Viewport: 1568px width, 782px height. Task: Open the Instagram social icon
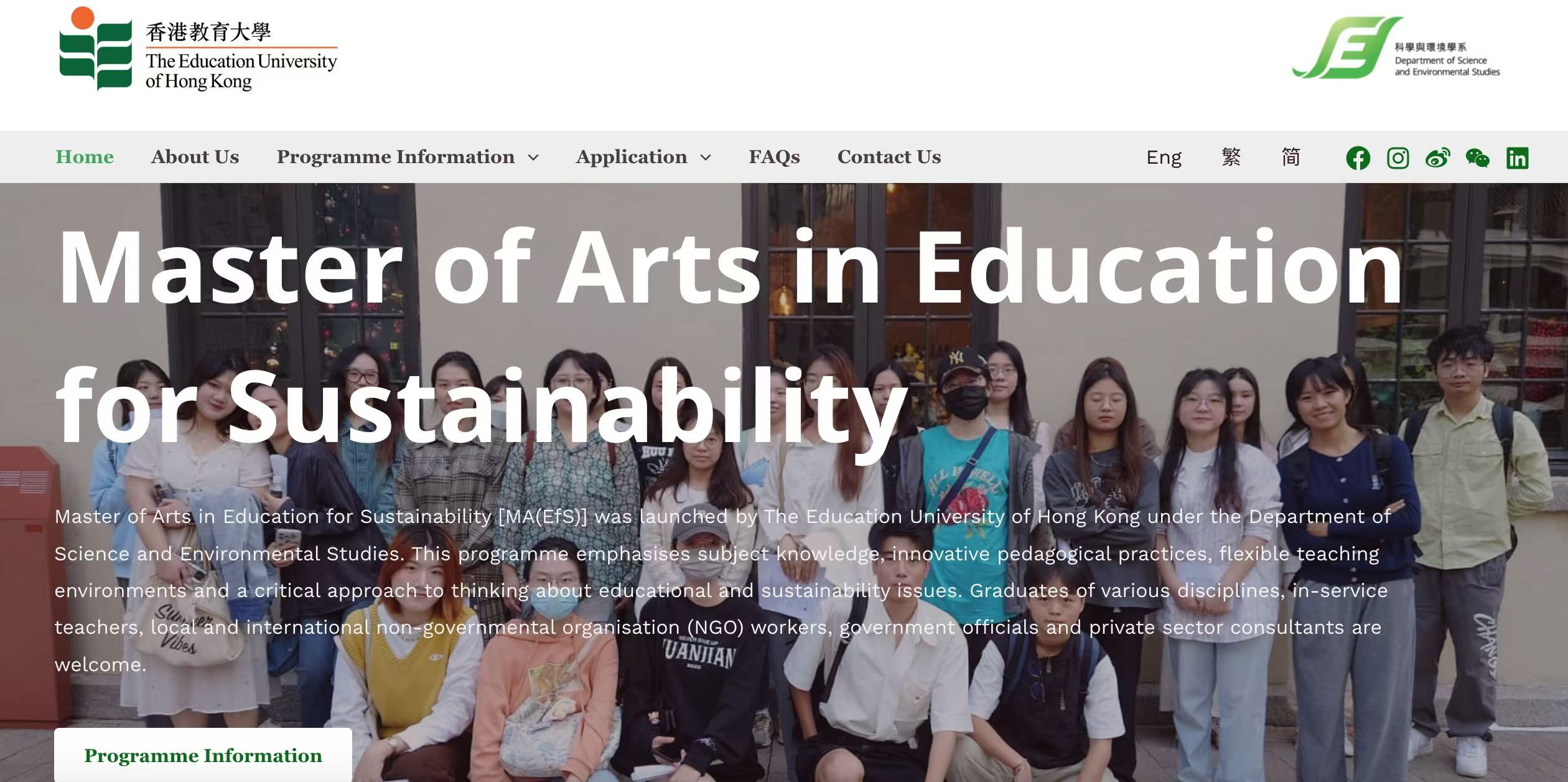[1398, 158]
